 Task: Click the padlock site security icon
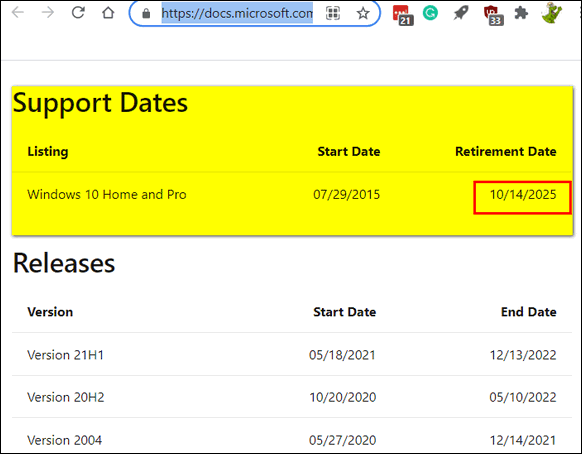146,14
